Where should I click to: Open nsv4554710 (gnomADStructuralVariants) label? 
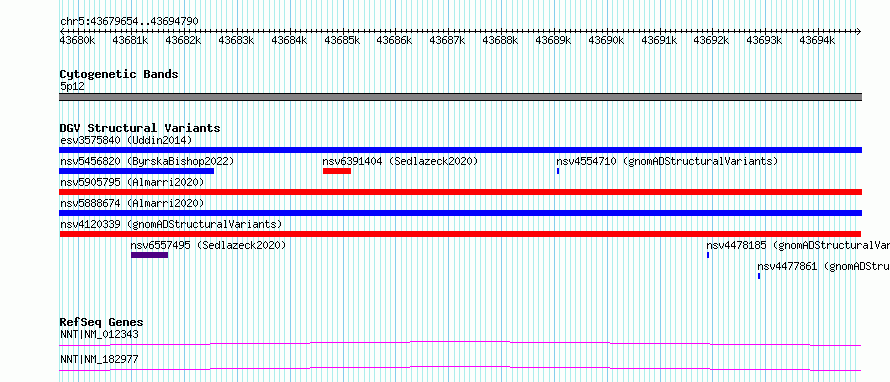pos(667,161)
